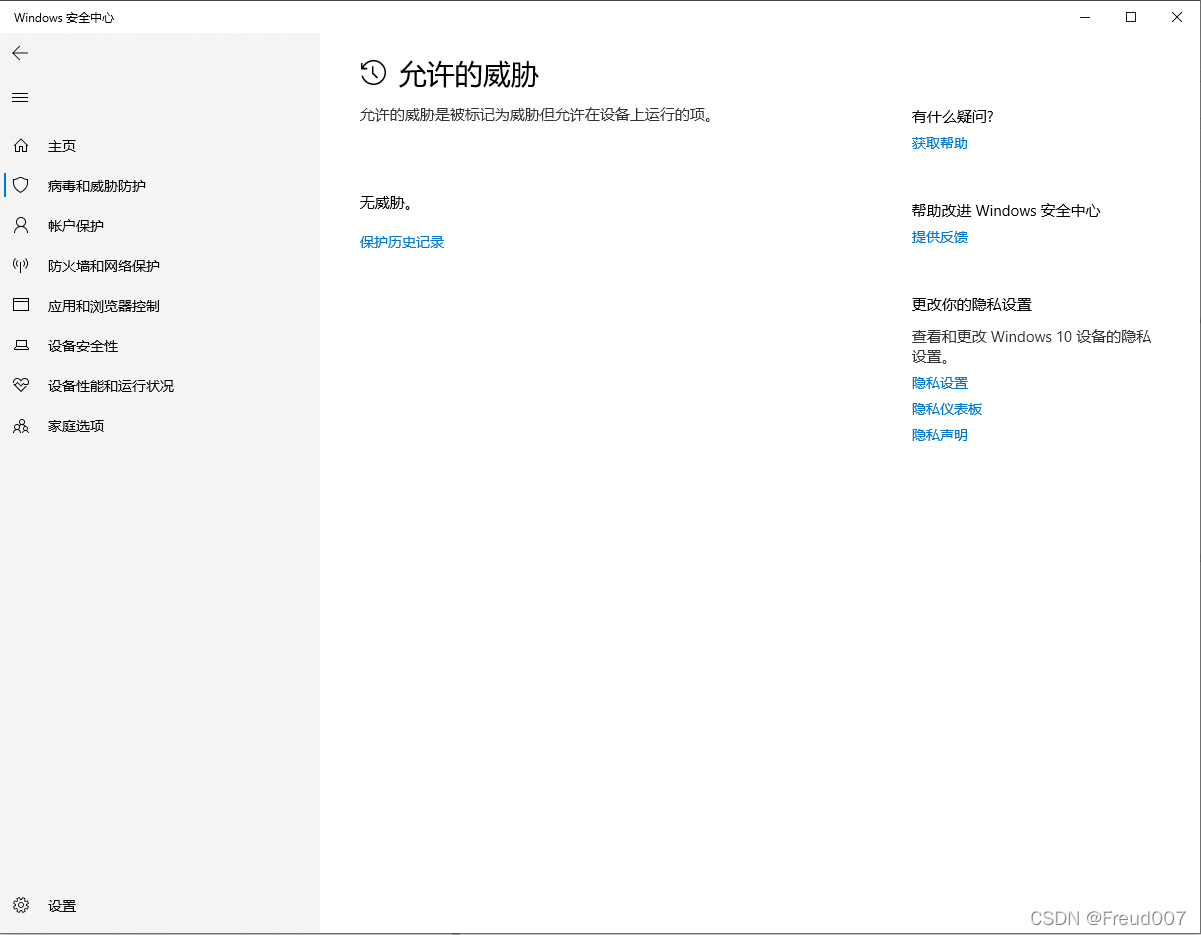Open the 保护历史记录 link
This screenshot has width=1201, height=935.
point(402,242)
